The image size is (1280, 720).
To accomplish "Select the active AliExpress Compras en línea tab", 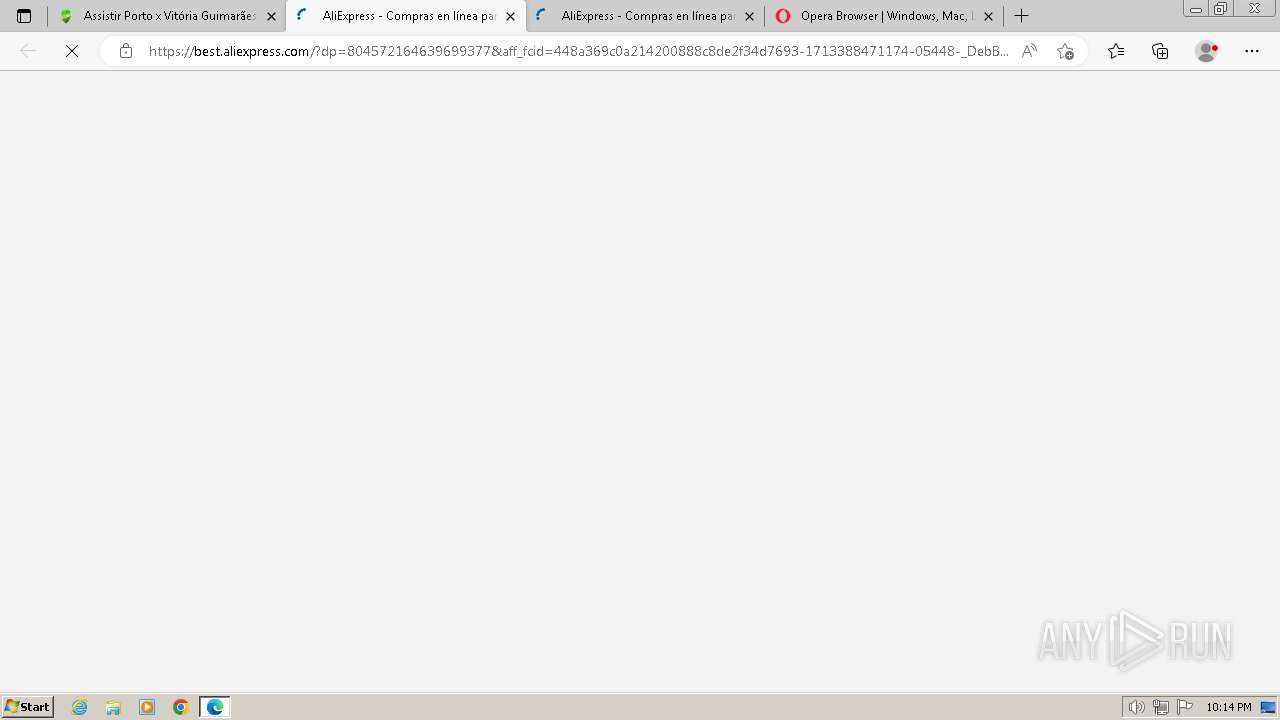I will (x=405, y=16).
